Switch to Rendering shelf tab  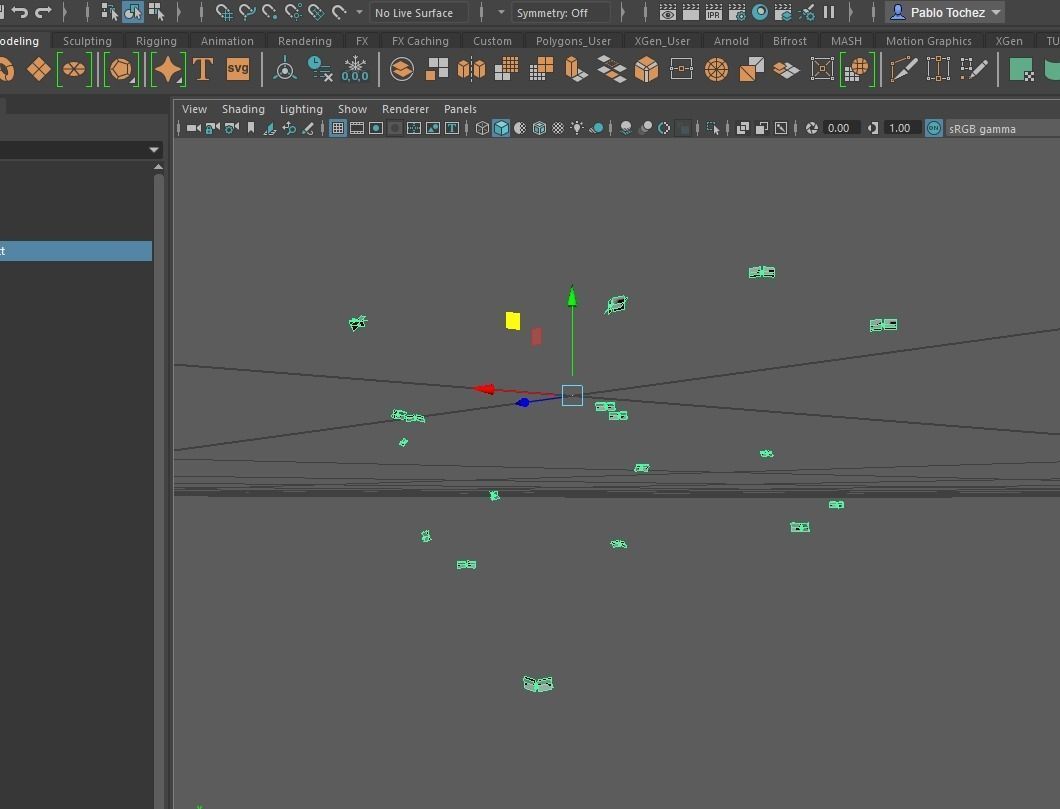tap(305, 41)
